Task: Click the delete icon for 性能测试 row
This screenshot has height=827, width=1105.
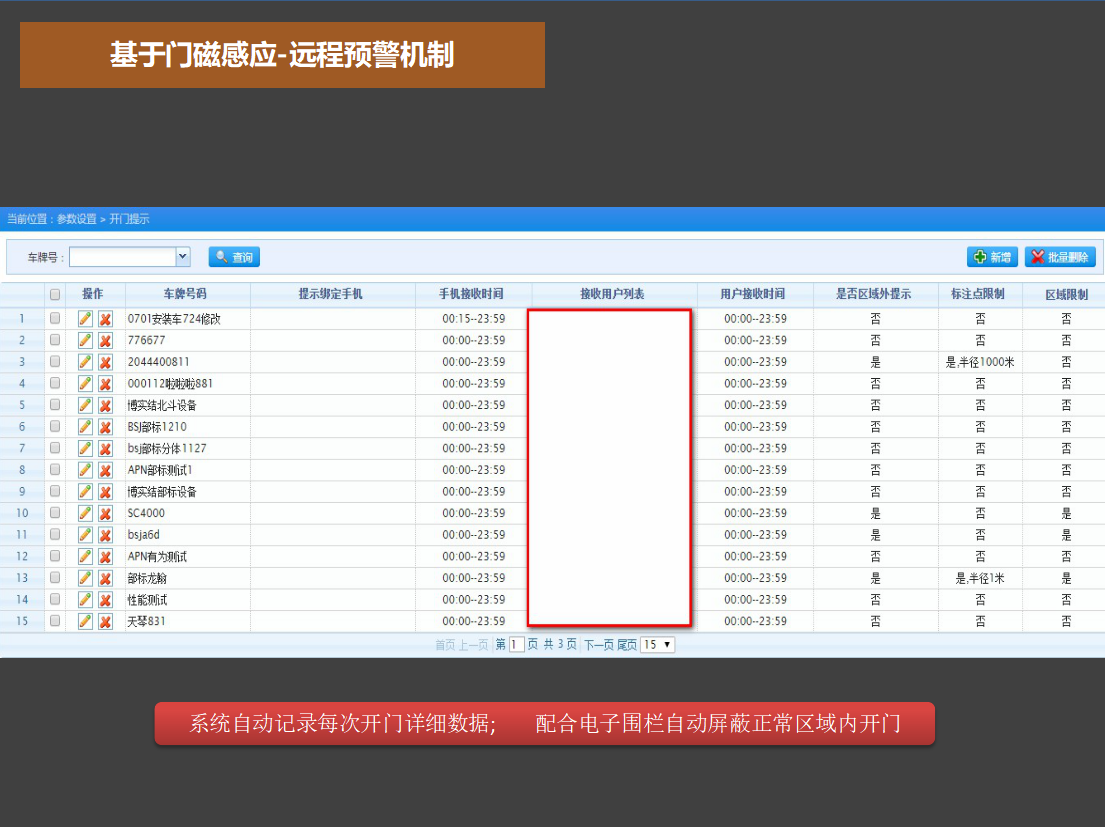Action: tap(105, 600)
